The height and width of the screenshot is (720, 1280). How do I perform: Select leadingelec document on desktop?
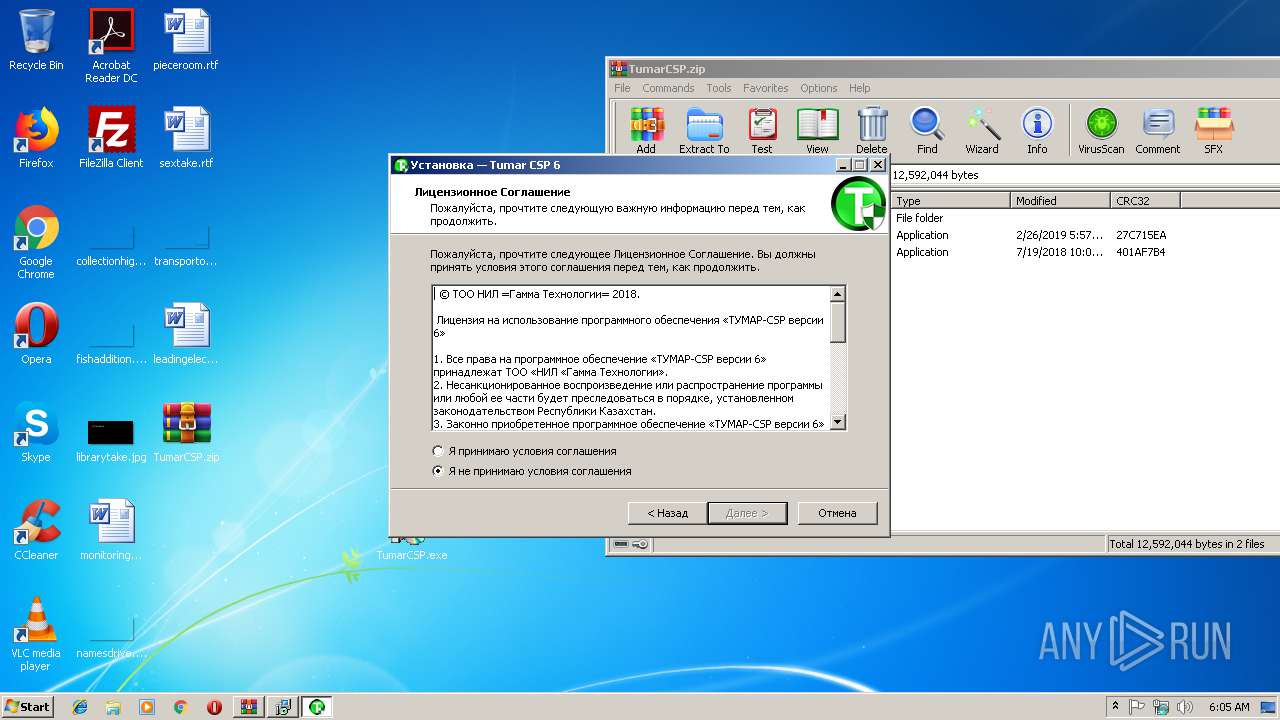[186, 334]
